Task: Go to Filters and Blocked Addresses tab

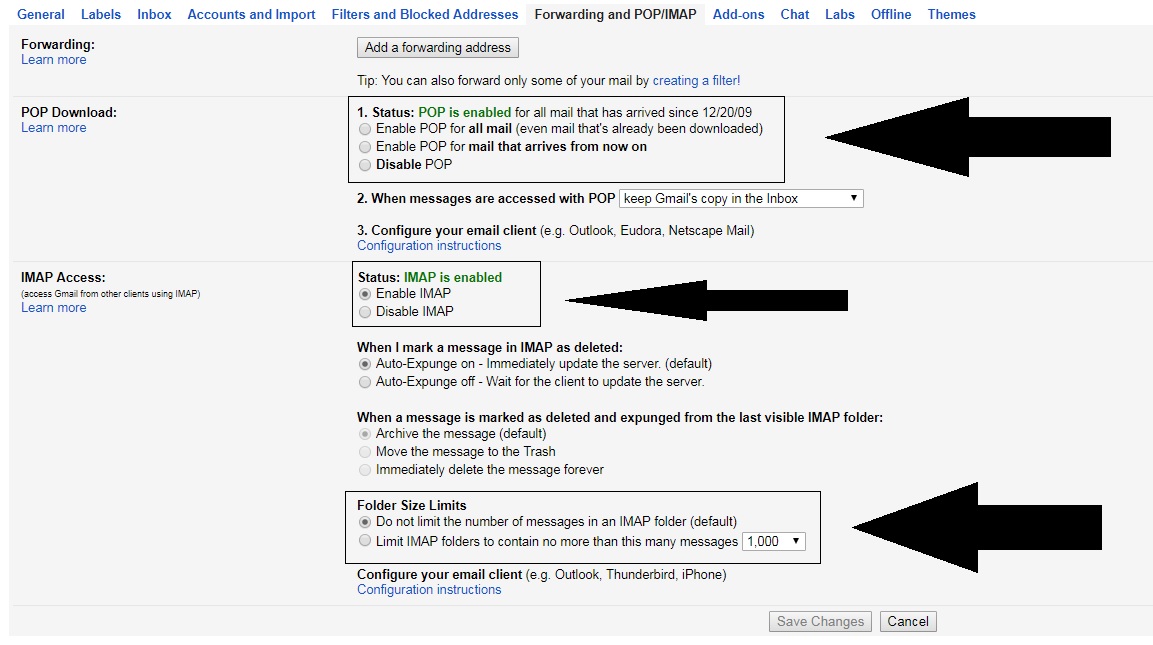Action: (425, 14)
